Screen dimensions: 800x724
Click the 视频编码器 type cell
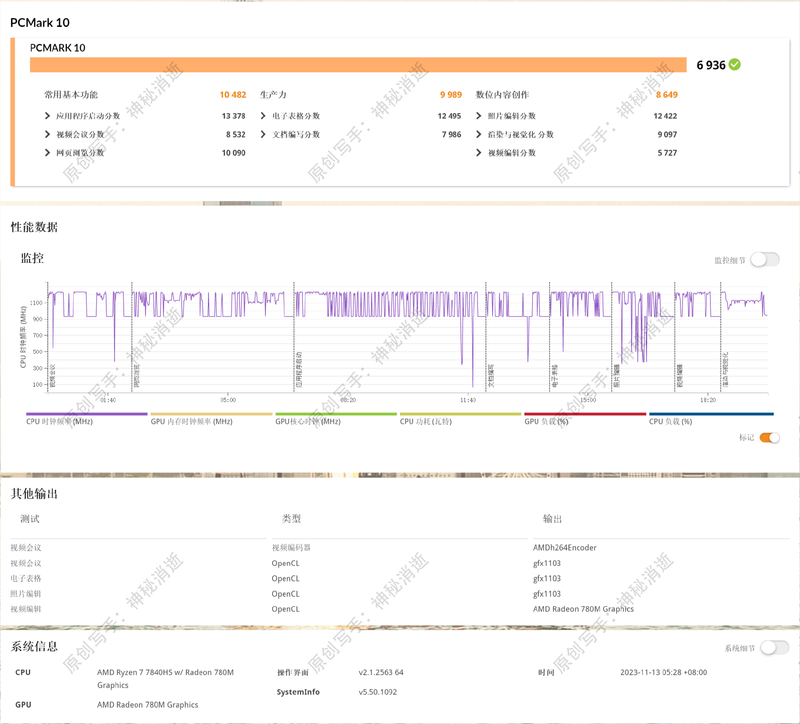coord(291,547)
